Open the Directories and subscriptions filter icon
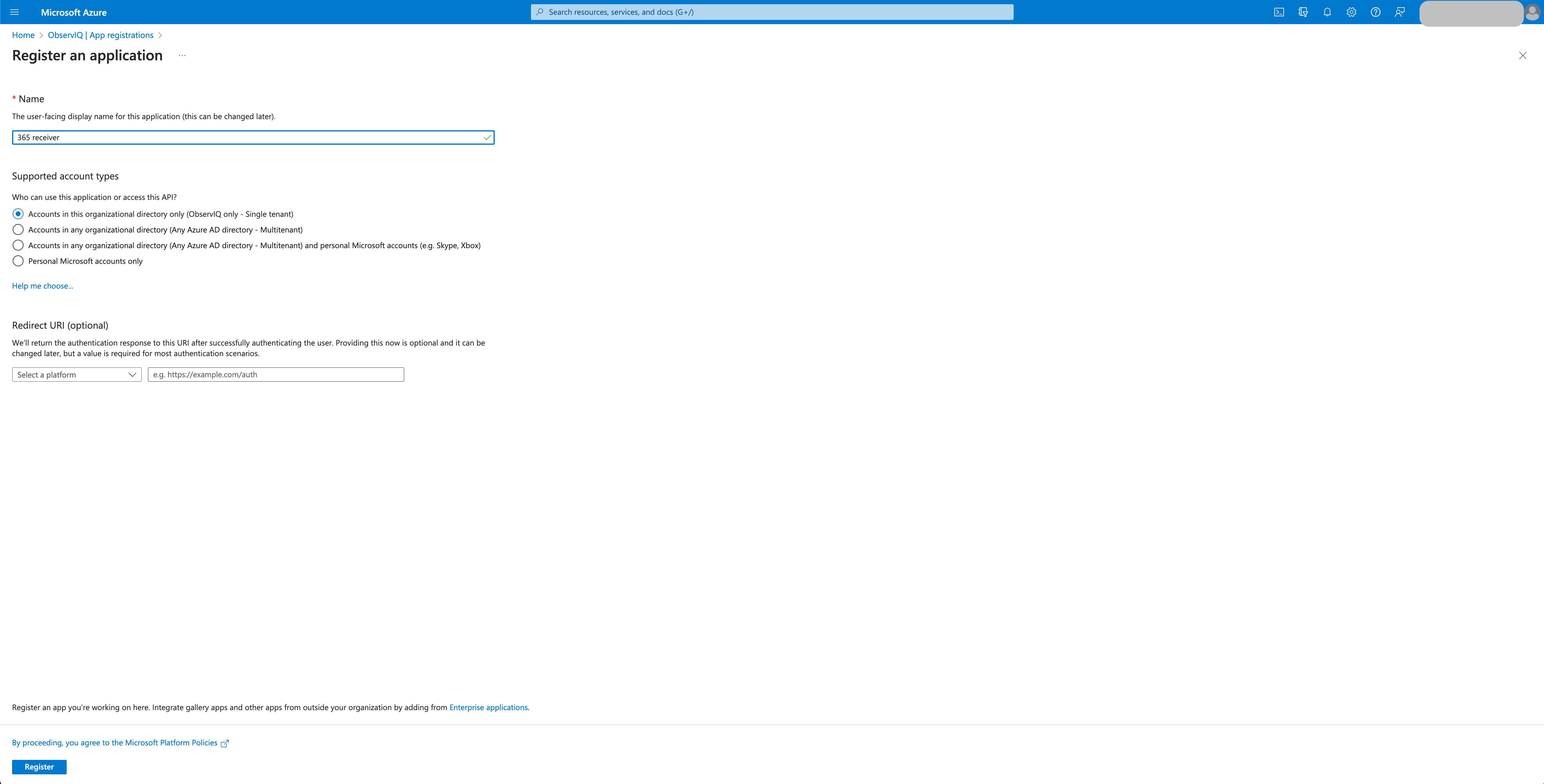 (x=1303, y=12)
